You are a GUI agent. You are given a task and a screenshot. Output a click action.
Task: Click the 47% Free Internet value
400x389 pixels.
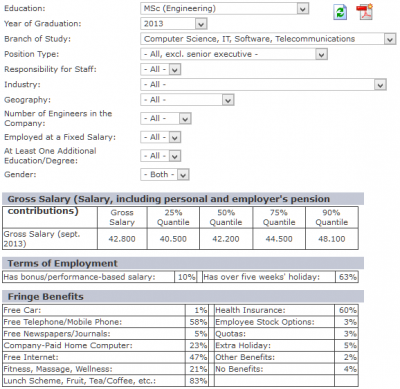(198, 357)
